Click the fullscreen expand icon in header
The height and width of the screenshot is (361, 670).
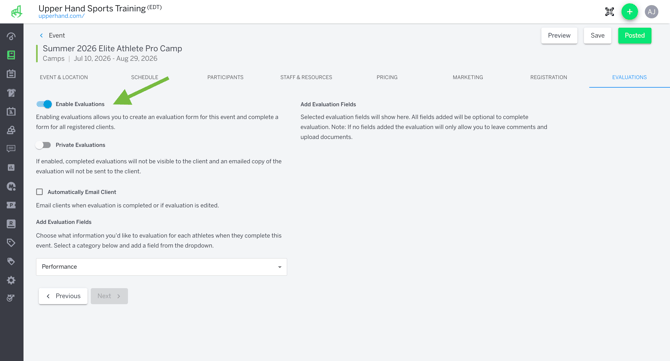point(609,12)
